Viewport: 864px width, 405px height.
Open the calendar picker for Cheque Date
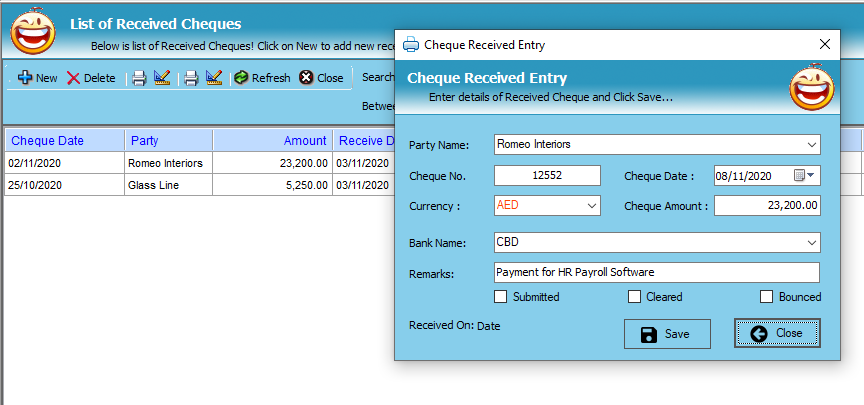pos(802,175)
